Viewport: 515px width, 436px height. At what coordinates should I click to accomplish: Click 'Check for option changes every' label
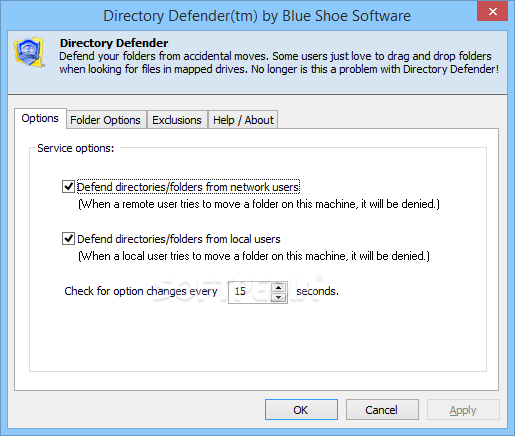click(141, 291)
